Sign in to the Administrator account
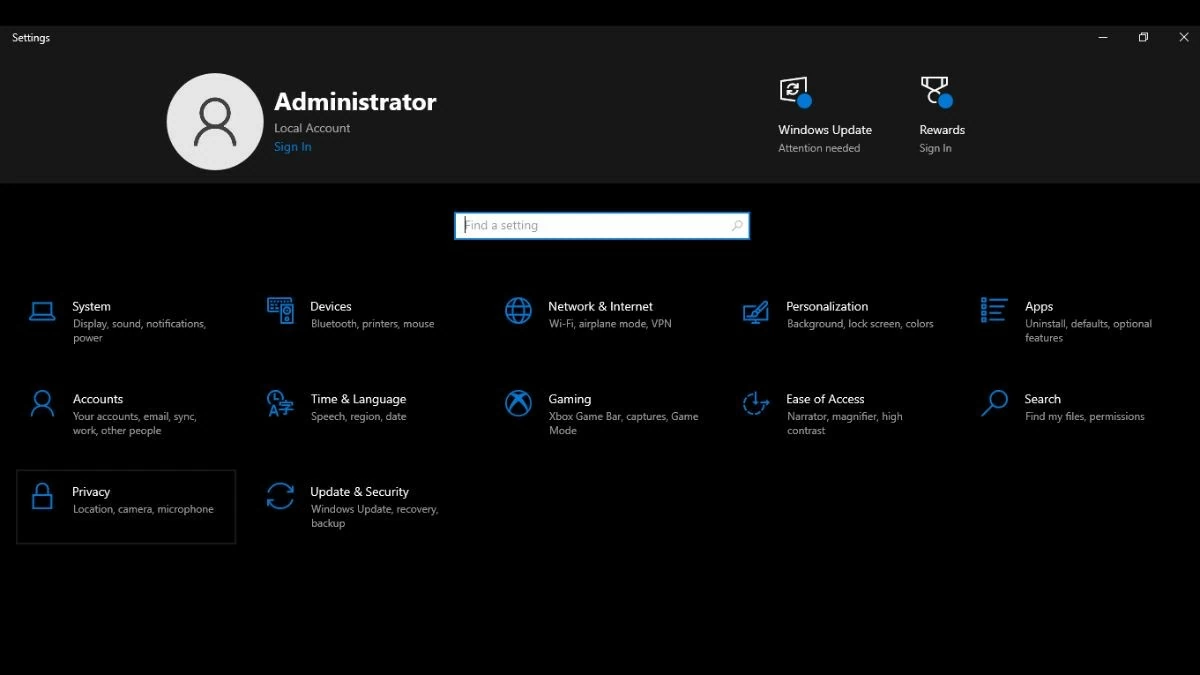The image size is (1200, 675). (x=292, y=146)
